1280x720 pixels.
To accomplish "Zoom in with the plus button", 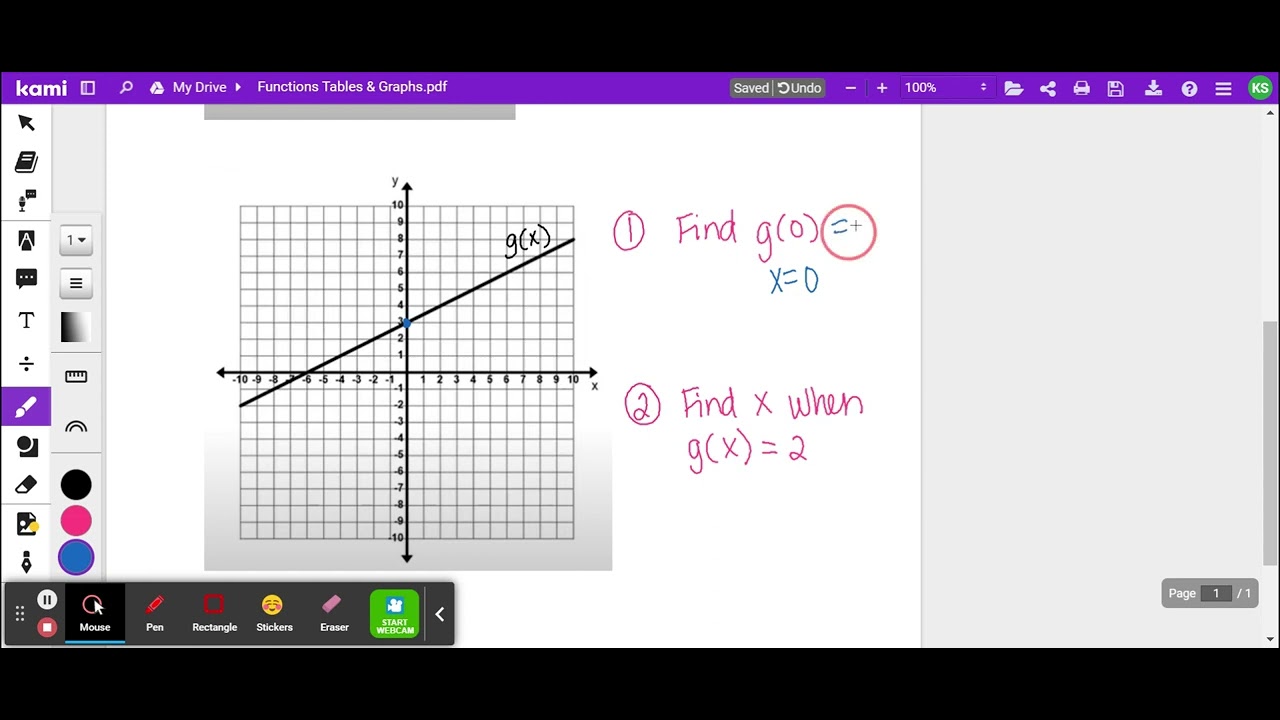I will coord(882,88).
